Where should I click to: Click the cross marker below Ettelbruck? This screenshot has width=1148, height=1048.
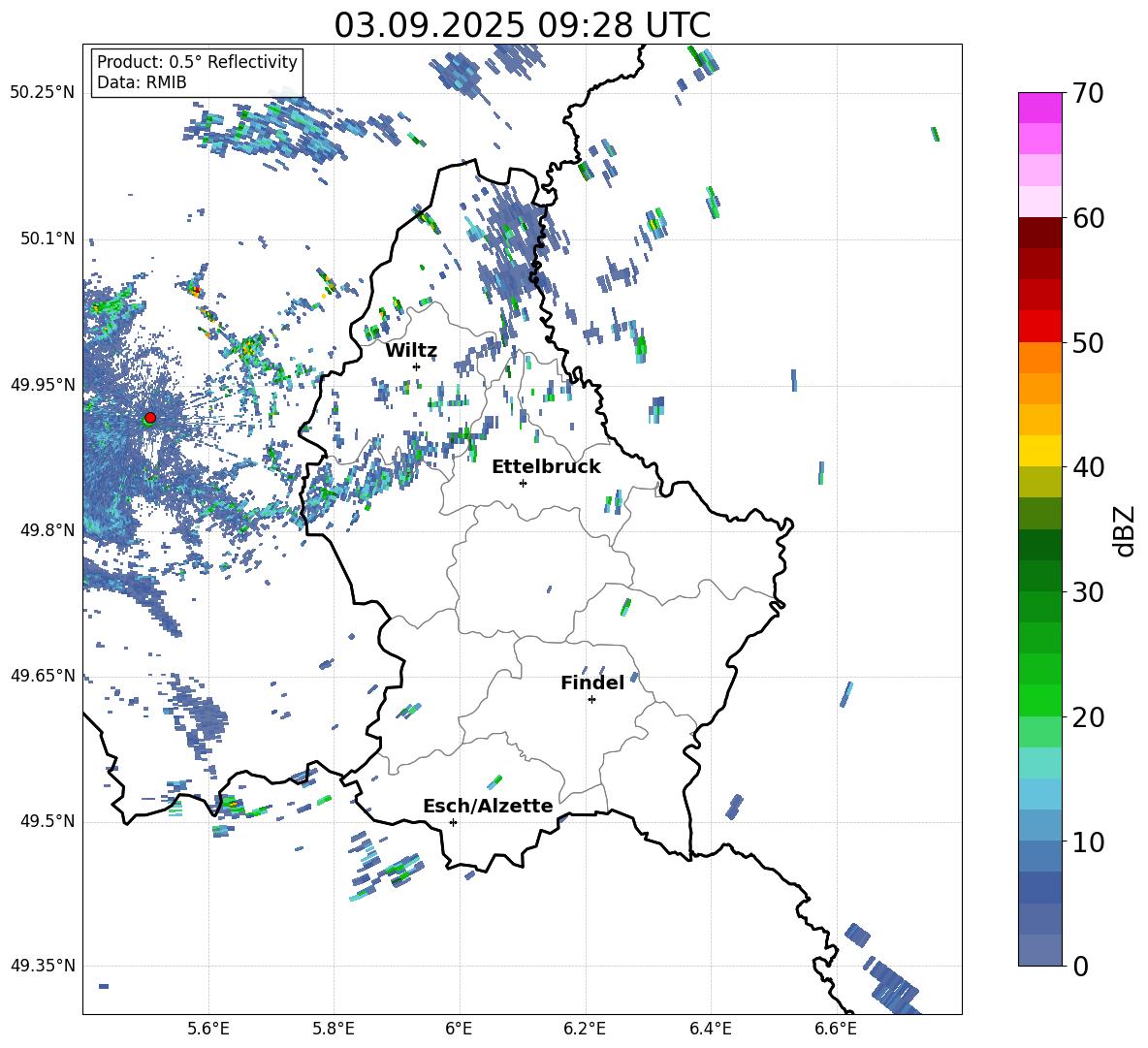(x=523, y=483)
